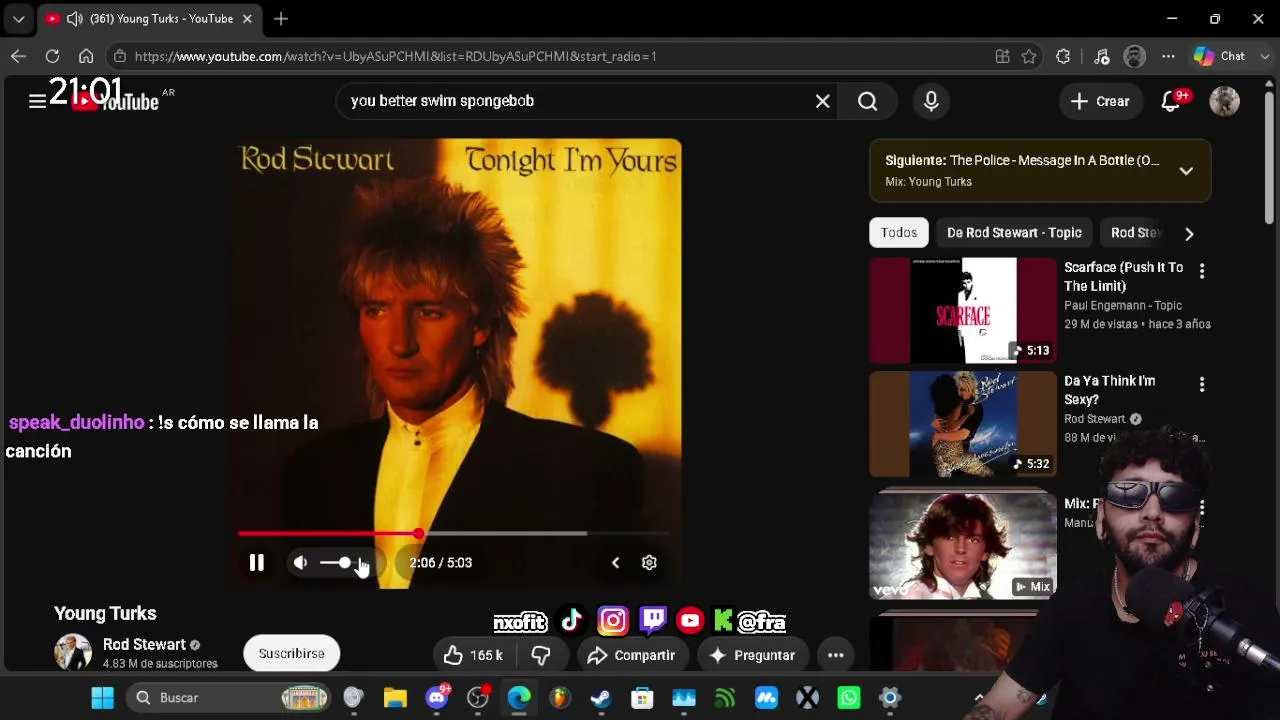Screen dimensions: 1280x720
Task: Open options menu for the Scarface video
Action: point(1202,271)
